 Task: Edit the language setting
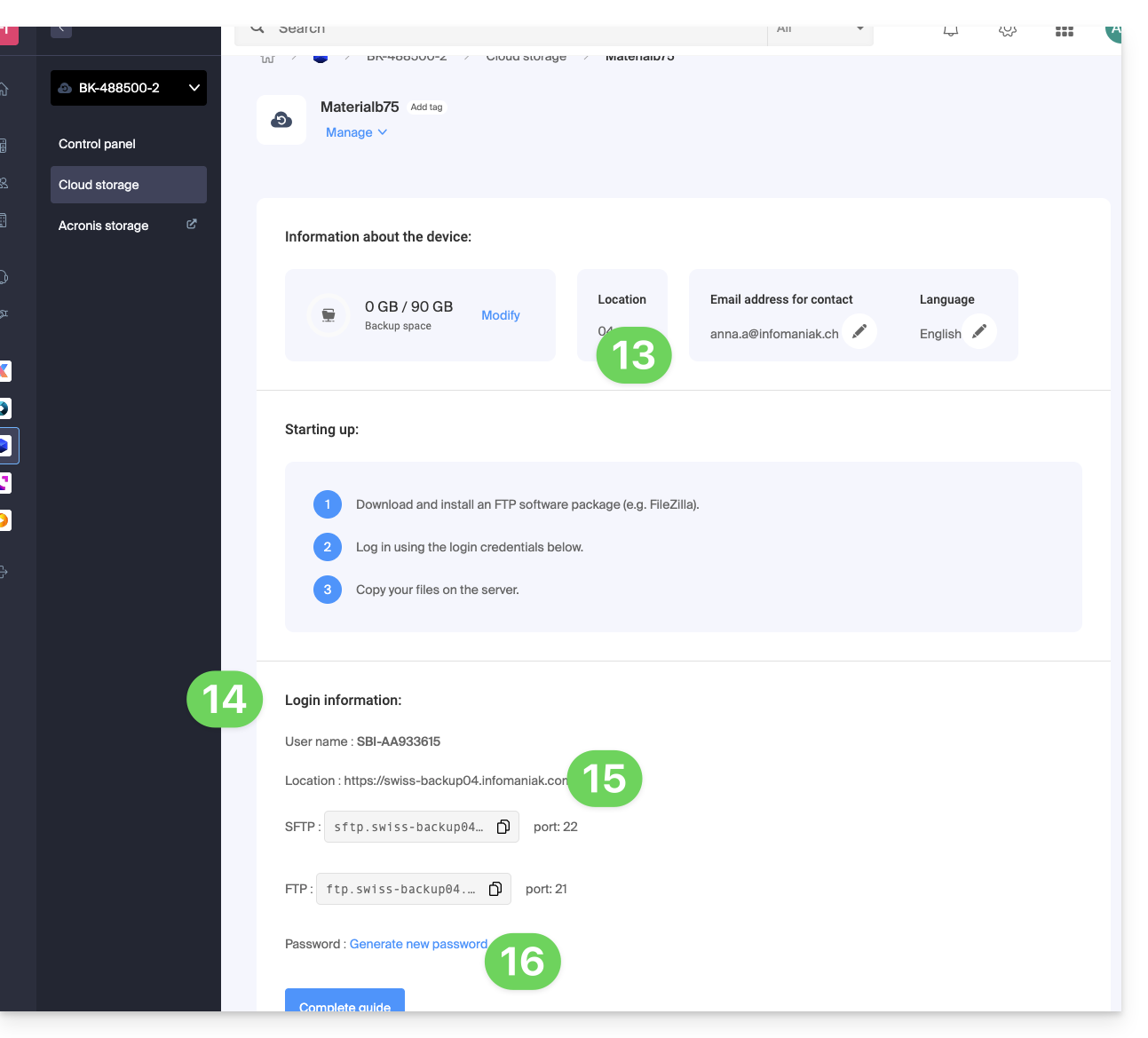pos(979,331)
